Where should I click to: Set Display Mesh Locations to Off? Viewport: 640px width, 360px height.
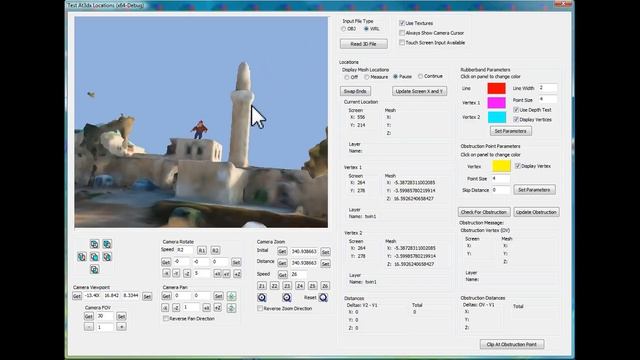tap(347, 77)
